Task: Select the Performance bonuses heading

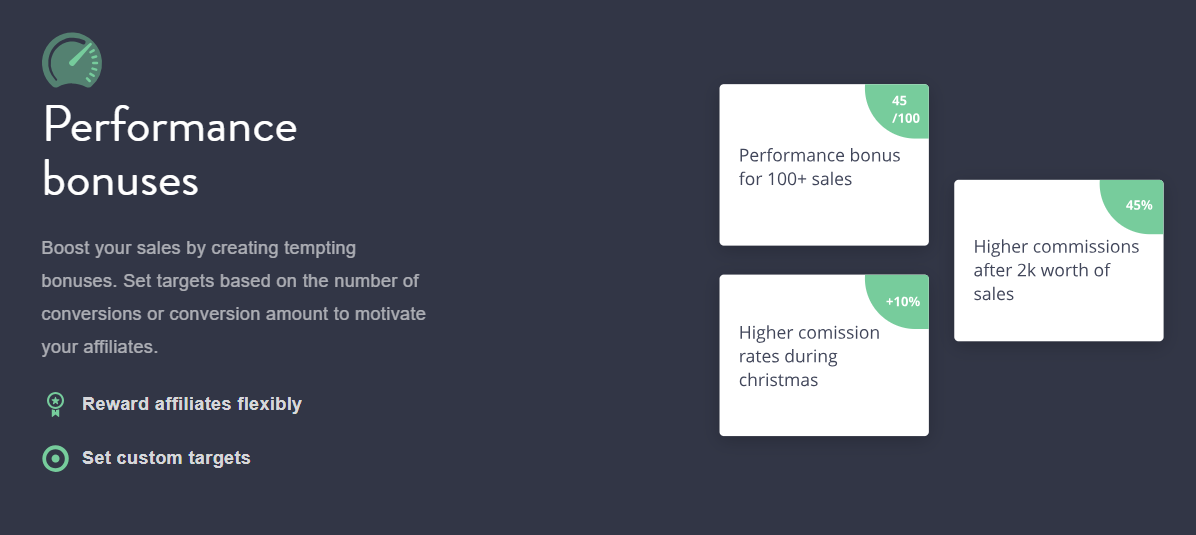Action: click(x=169, y=152)
